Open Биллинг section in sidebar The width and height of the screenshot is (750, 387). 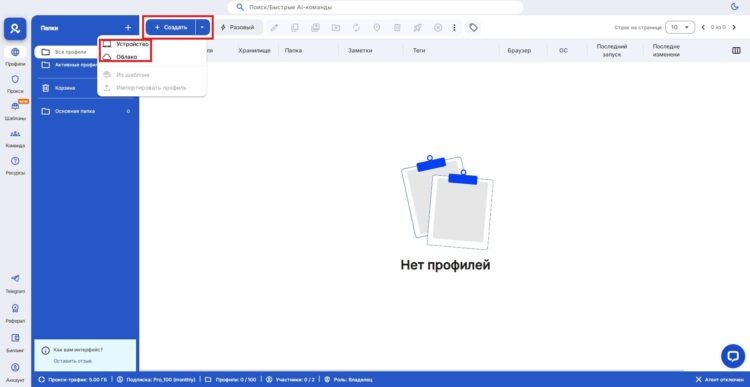pos(15,343)
